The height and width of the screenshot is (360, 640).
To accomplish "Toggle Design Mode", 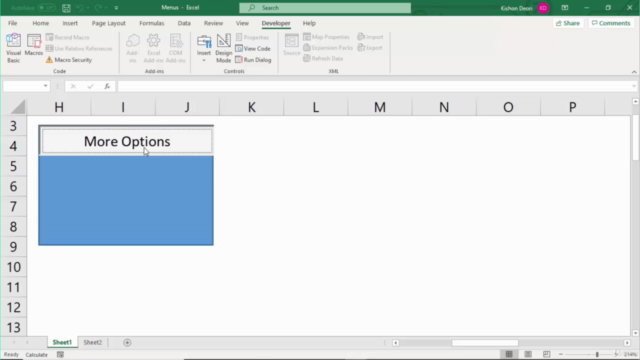I will click(x=223, y=48).
